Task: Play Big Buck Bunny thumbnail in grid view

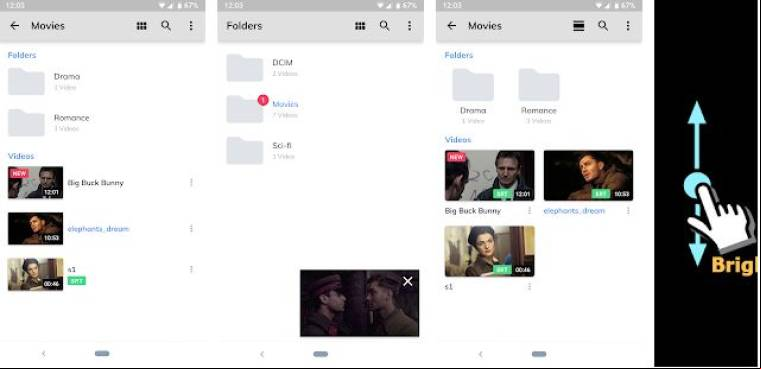Action: [x=490, y=175]
